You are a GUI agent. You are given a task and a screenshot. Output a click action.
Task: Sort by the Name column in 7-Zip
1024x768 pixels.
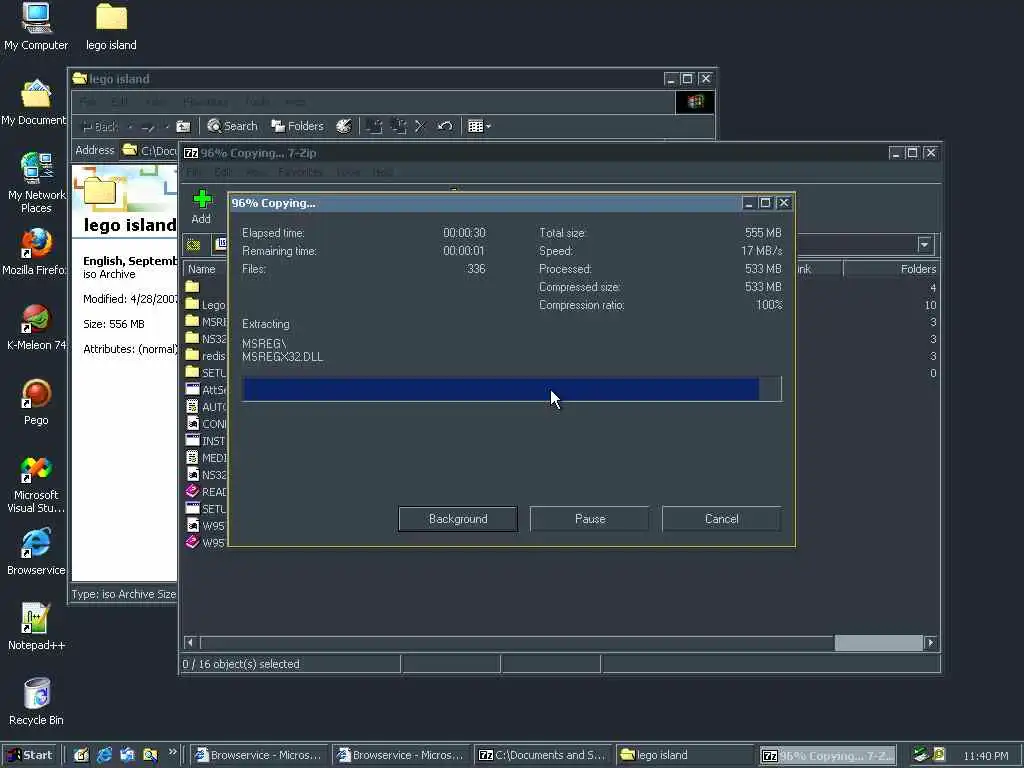pyautogui.click(x=205, y=269)
